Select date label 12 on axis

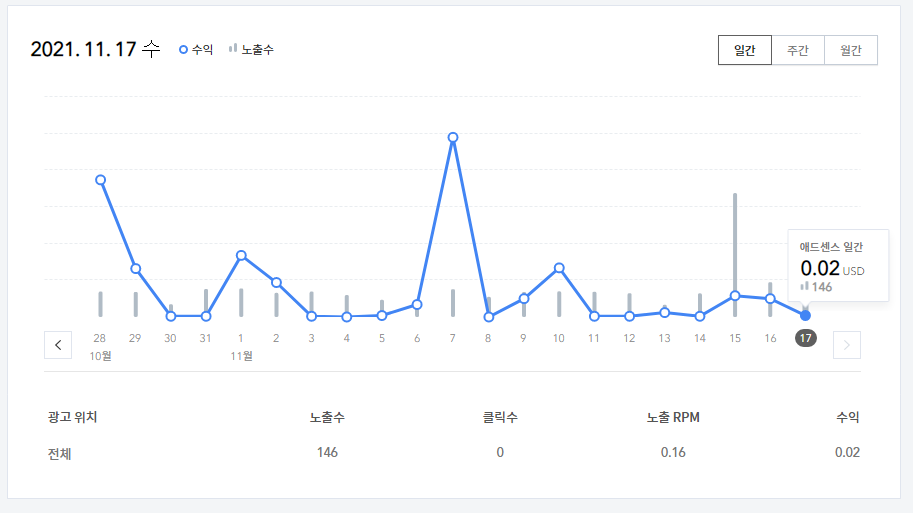(x=629, y=338)
